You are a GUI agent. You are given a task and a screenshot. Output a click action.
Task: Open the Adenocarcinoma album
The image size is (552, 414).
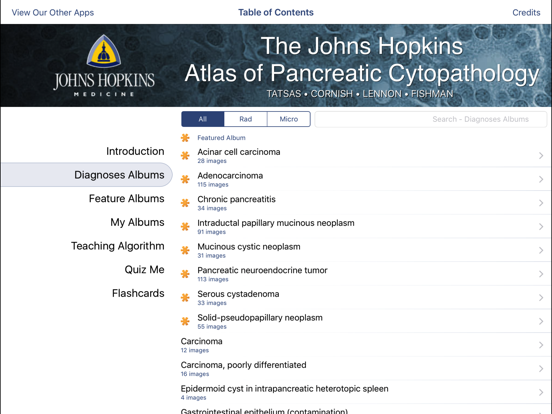364,179
